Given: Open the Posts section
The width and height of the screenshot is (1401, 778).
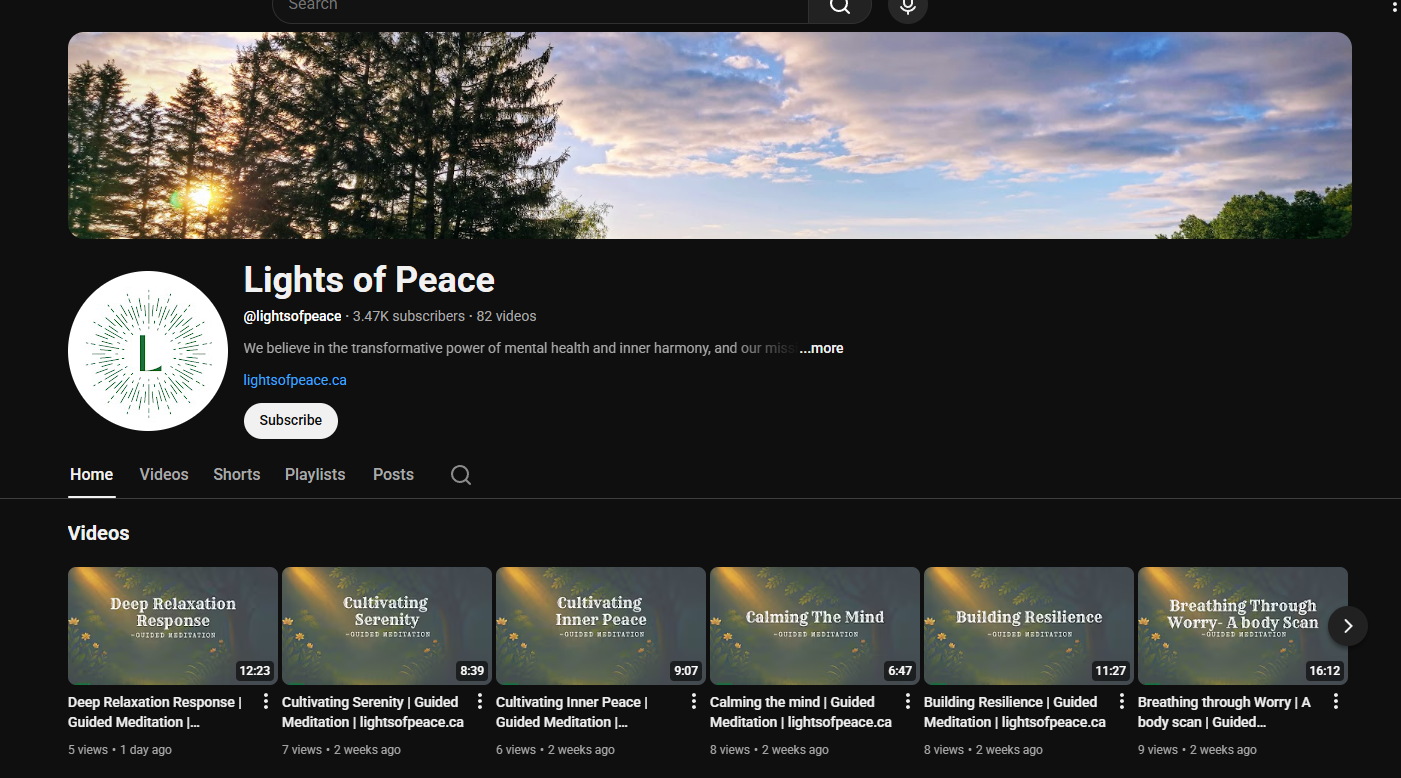Looking at the screenshot, I should coord(392,474).
